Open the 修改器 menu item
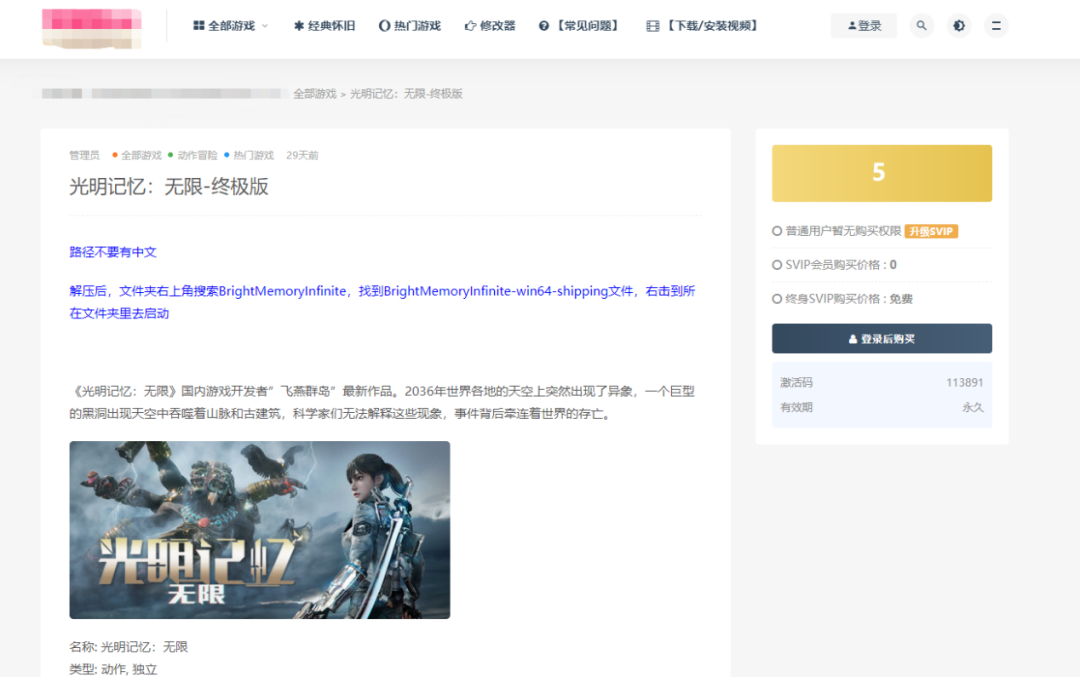 [490, 26]
